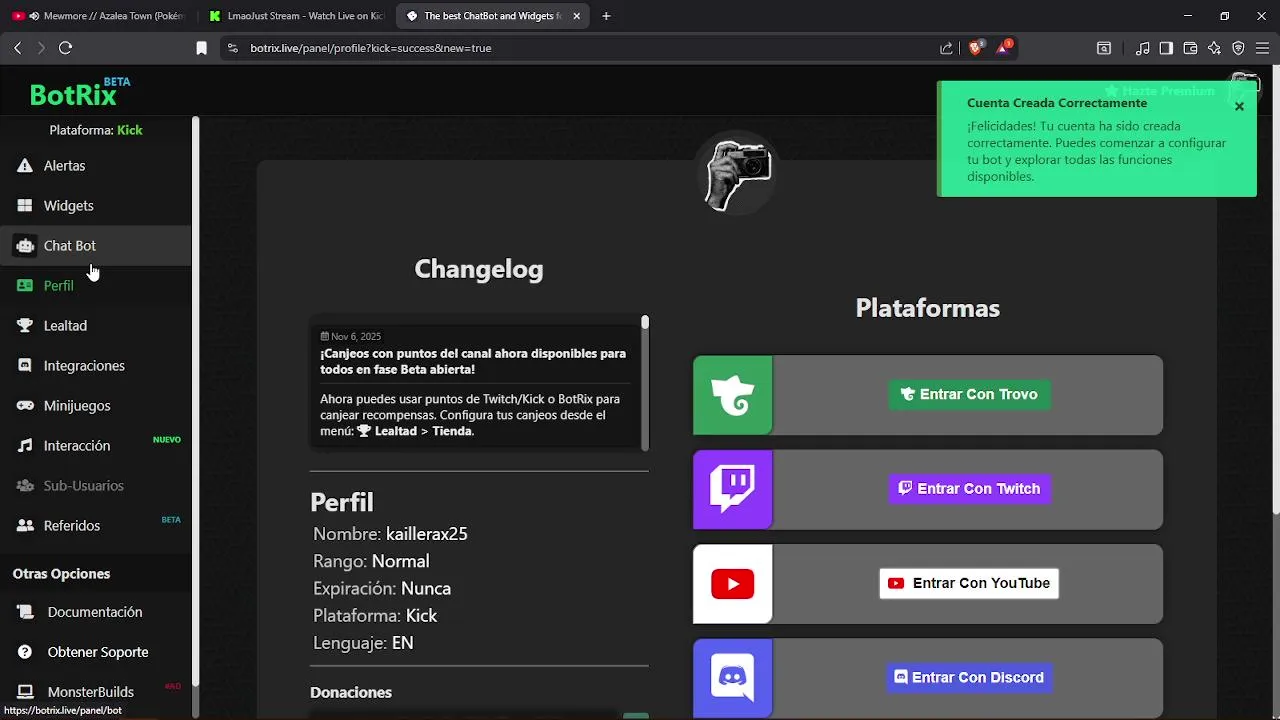
Task: Click the Donaciones heading
Action: pos(351,692)
